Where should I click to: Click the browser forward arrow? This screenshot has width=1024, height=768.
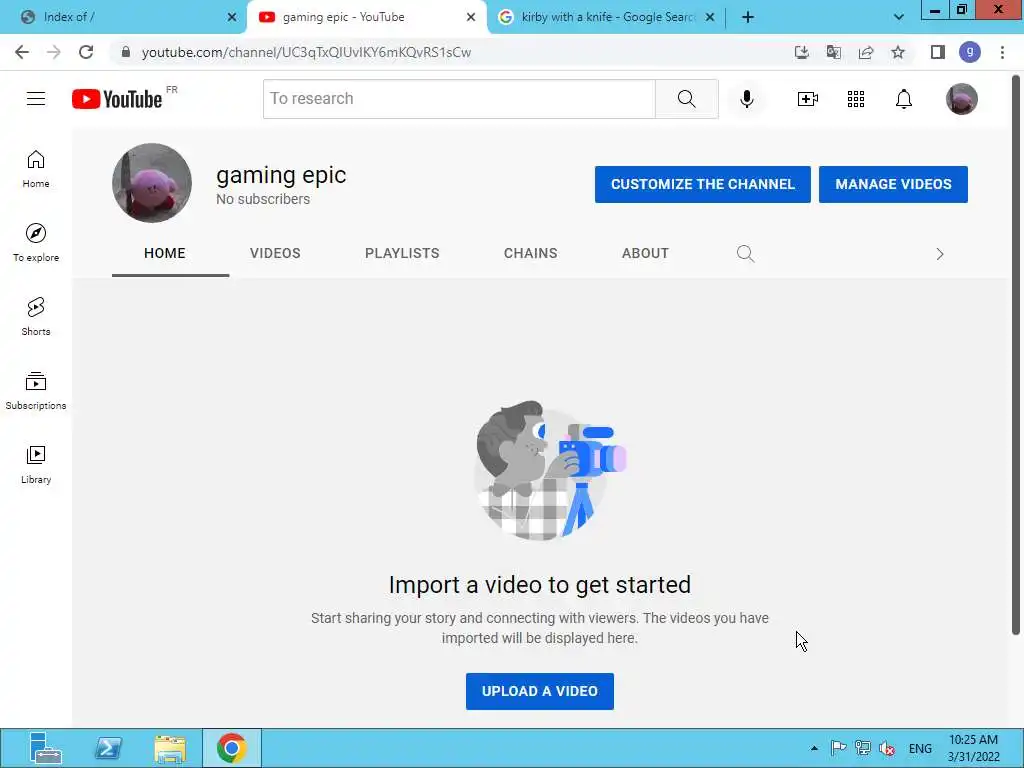(54, 52)
